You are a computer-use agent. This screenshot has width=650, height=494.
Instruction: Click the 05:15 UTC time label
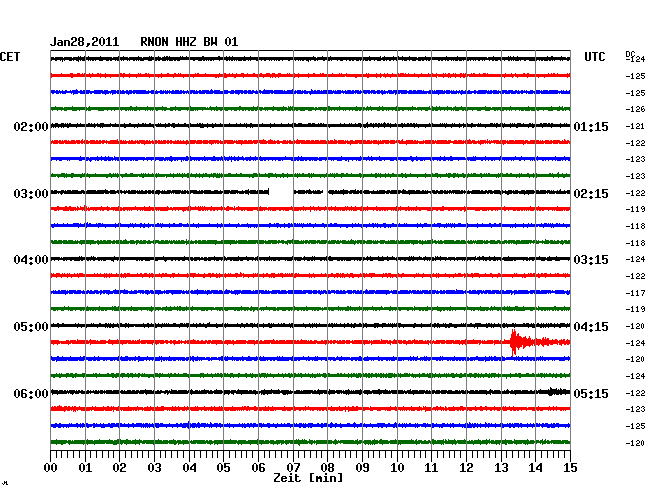pyautogui.click(x=591, y=393)
